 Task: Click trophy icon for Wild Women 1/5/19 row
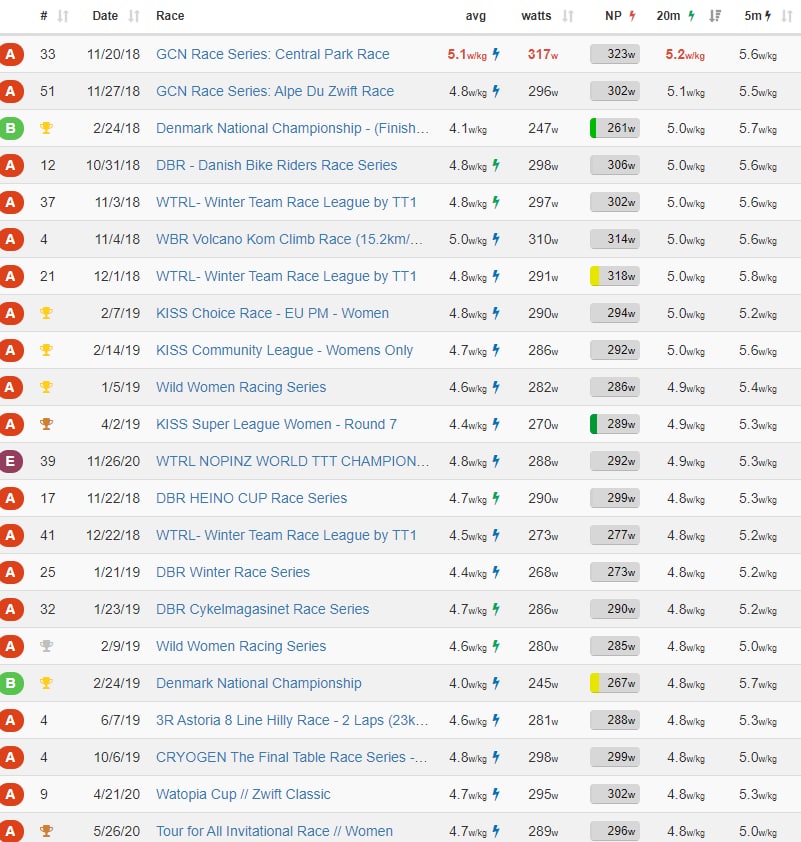coord(46,387)
